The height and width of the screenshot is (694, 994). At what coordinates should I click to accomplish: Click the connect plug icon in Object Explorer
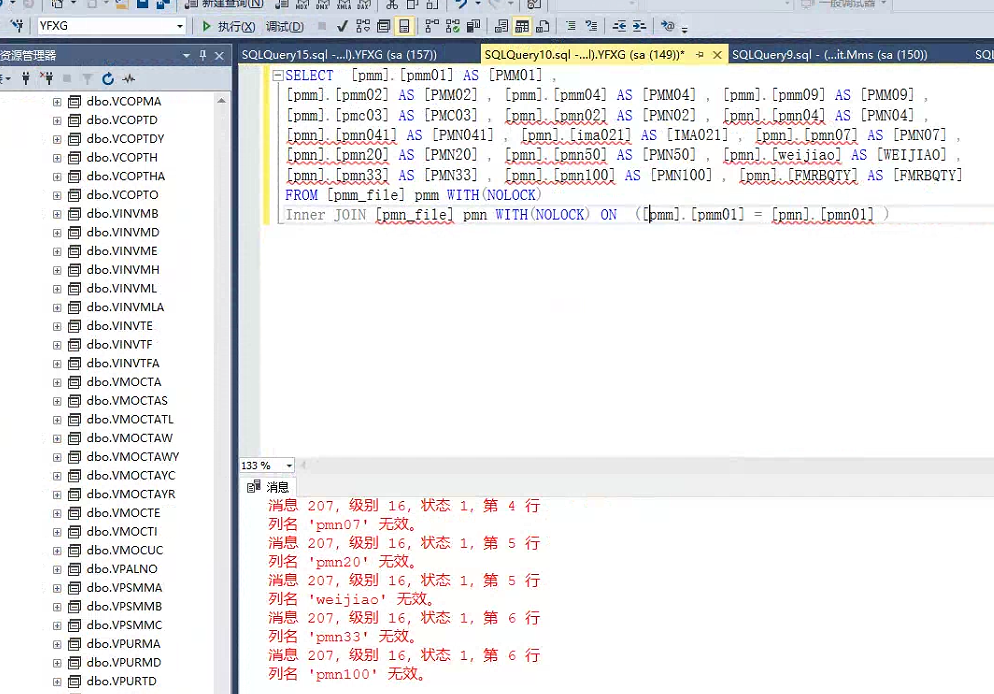click(x=26, y=78)
